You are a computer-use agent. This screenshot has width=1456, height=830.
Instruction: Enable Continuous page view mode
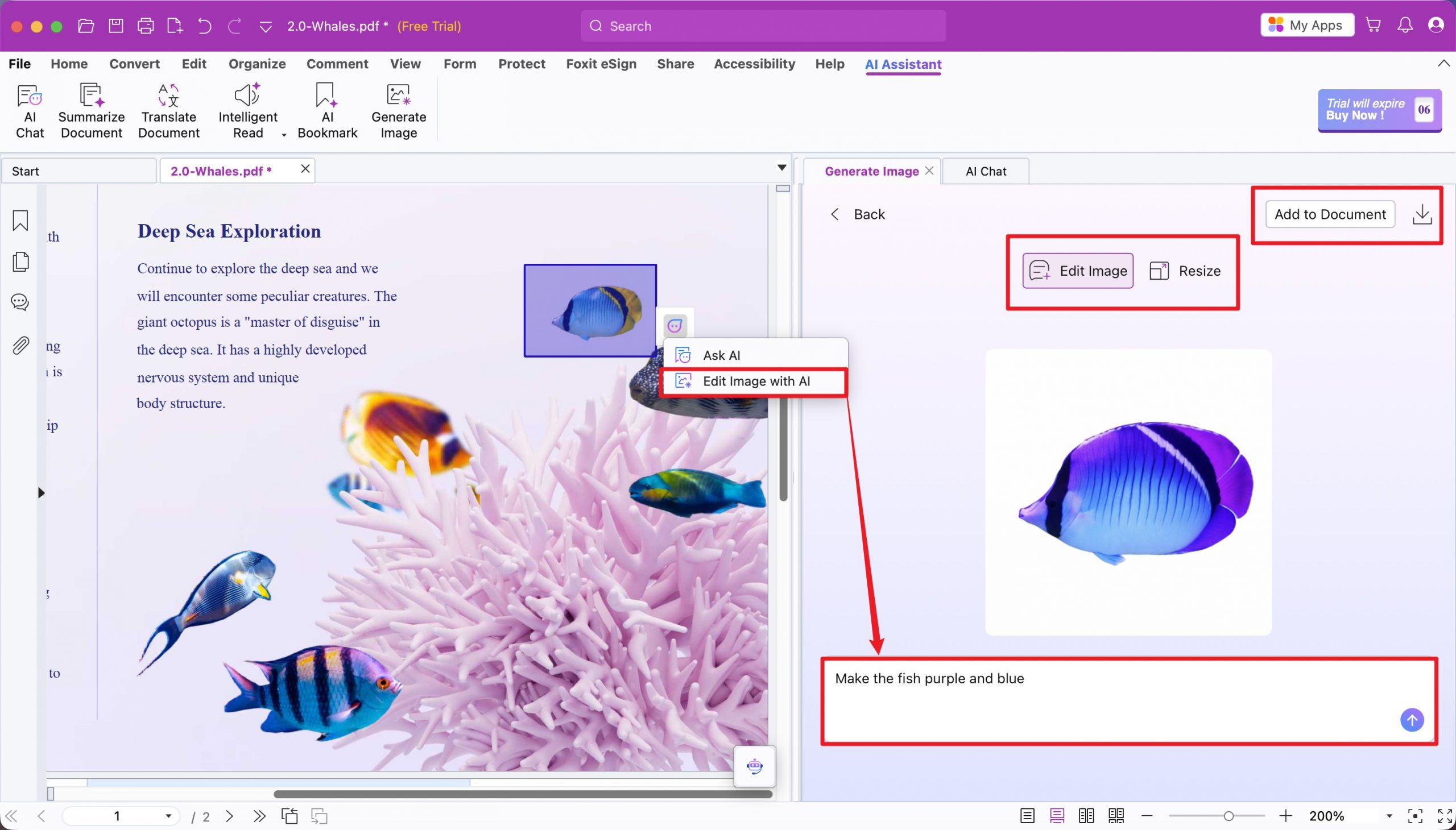(x=1056, y=816)
